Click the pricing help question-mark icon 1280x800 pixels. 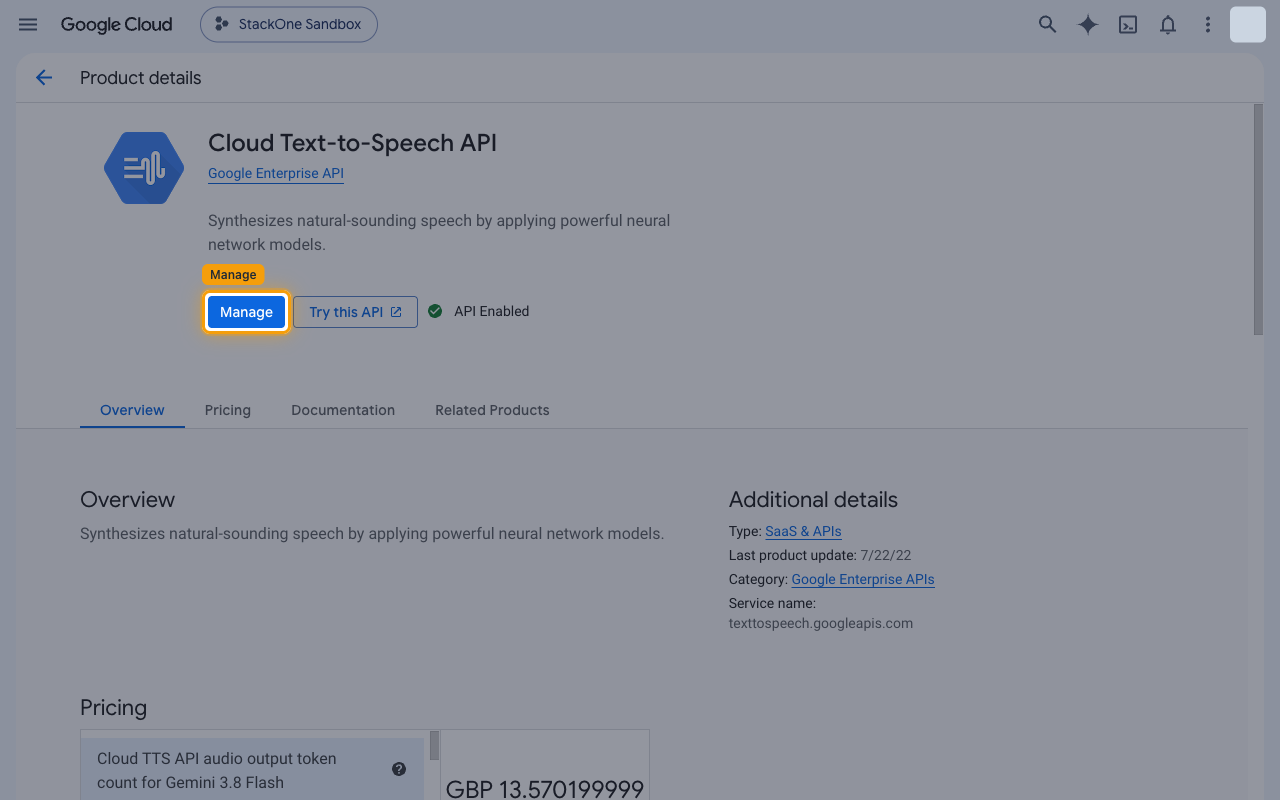399,769
